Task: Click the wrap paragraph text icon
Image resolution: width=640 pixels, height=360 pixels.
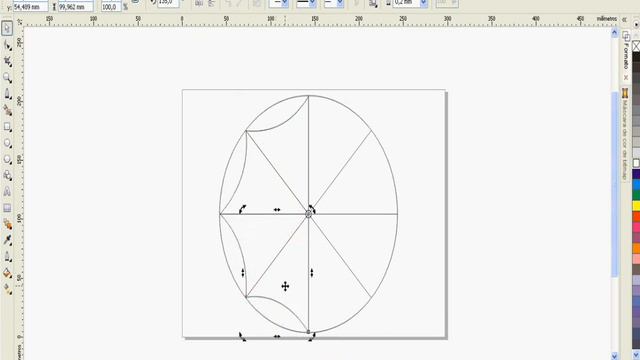Action: [373, 3]
